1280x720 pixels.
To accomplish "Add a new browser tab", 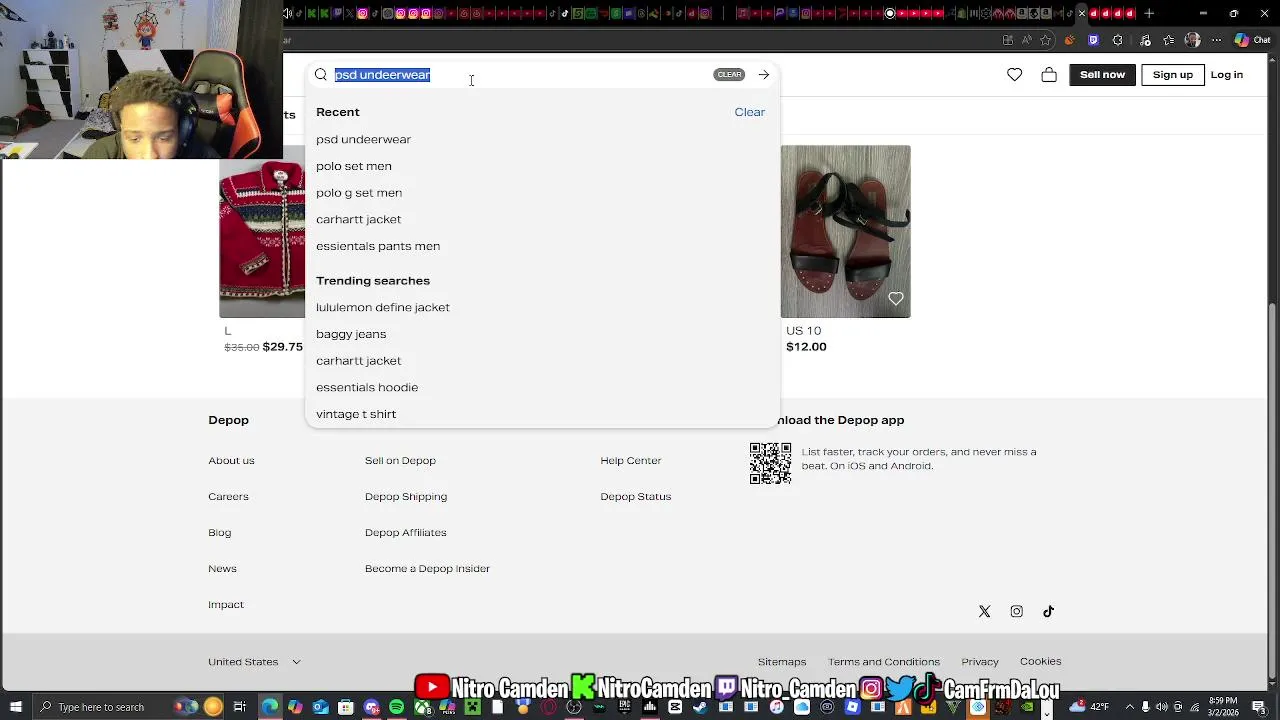I will coord(1149,13).
